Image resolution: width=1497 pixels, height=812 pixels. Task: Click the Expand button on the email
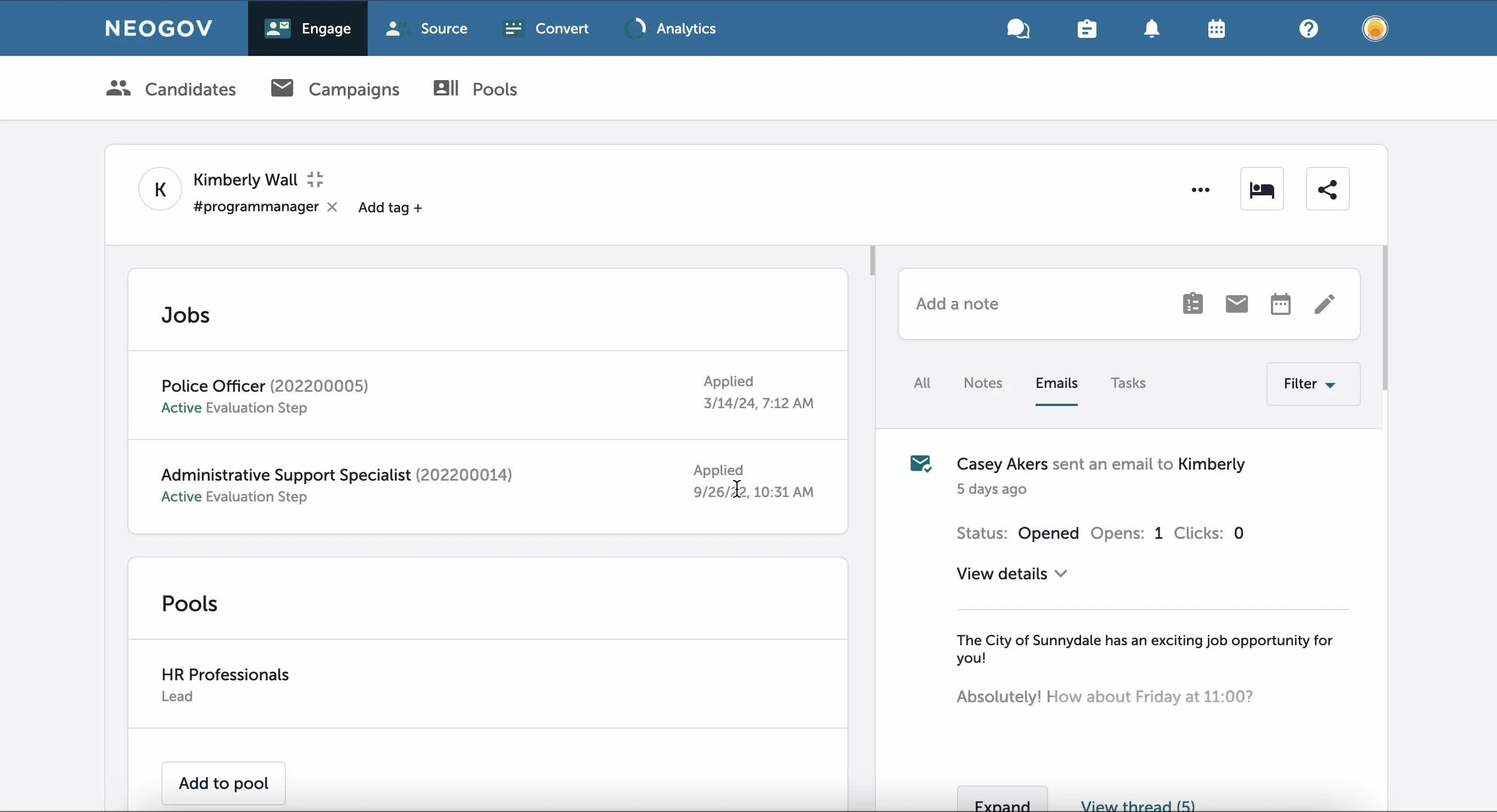[x=1003, y=799]
